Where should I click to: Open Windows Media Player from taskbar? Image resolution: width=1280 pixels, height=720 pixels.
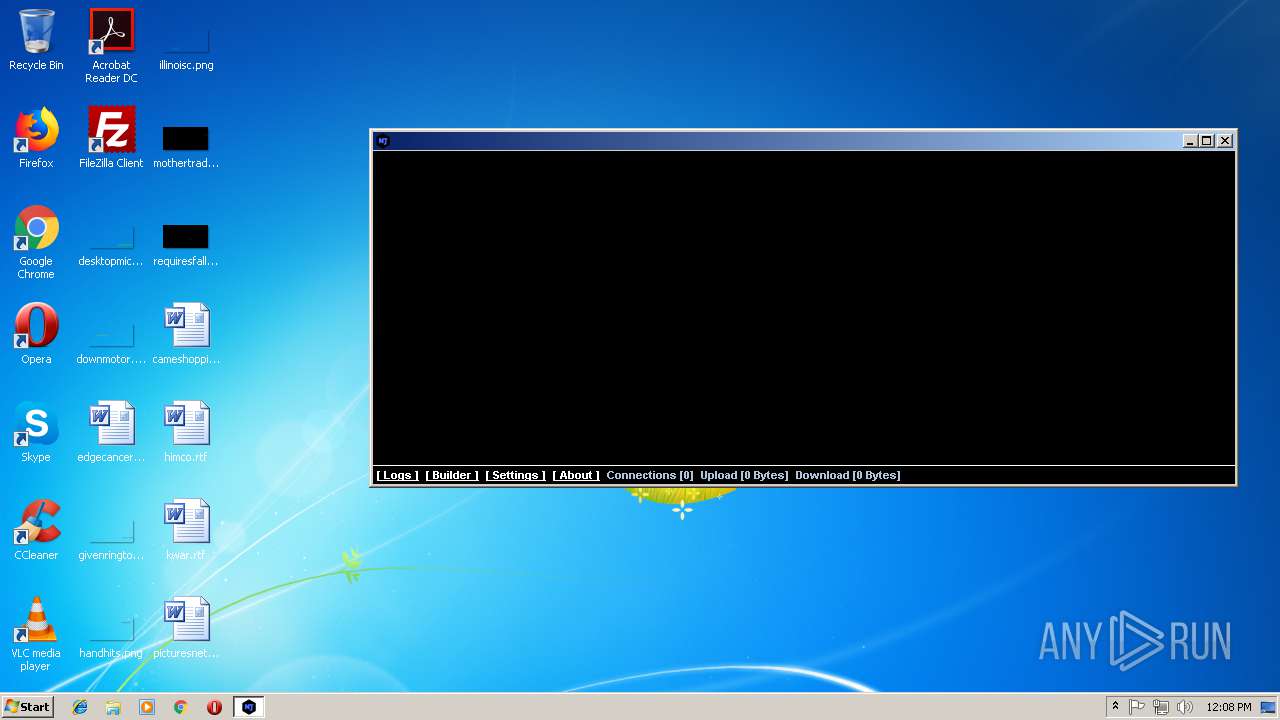click(147, 707)
